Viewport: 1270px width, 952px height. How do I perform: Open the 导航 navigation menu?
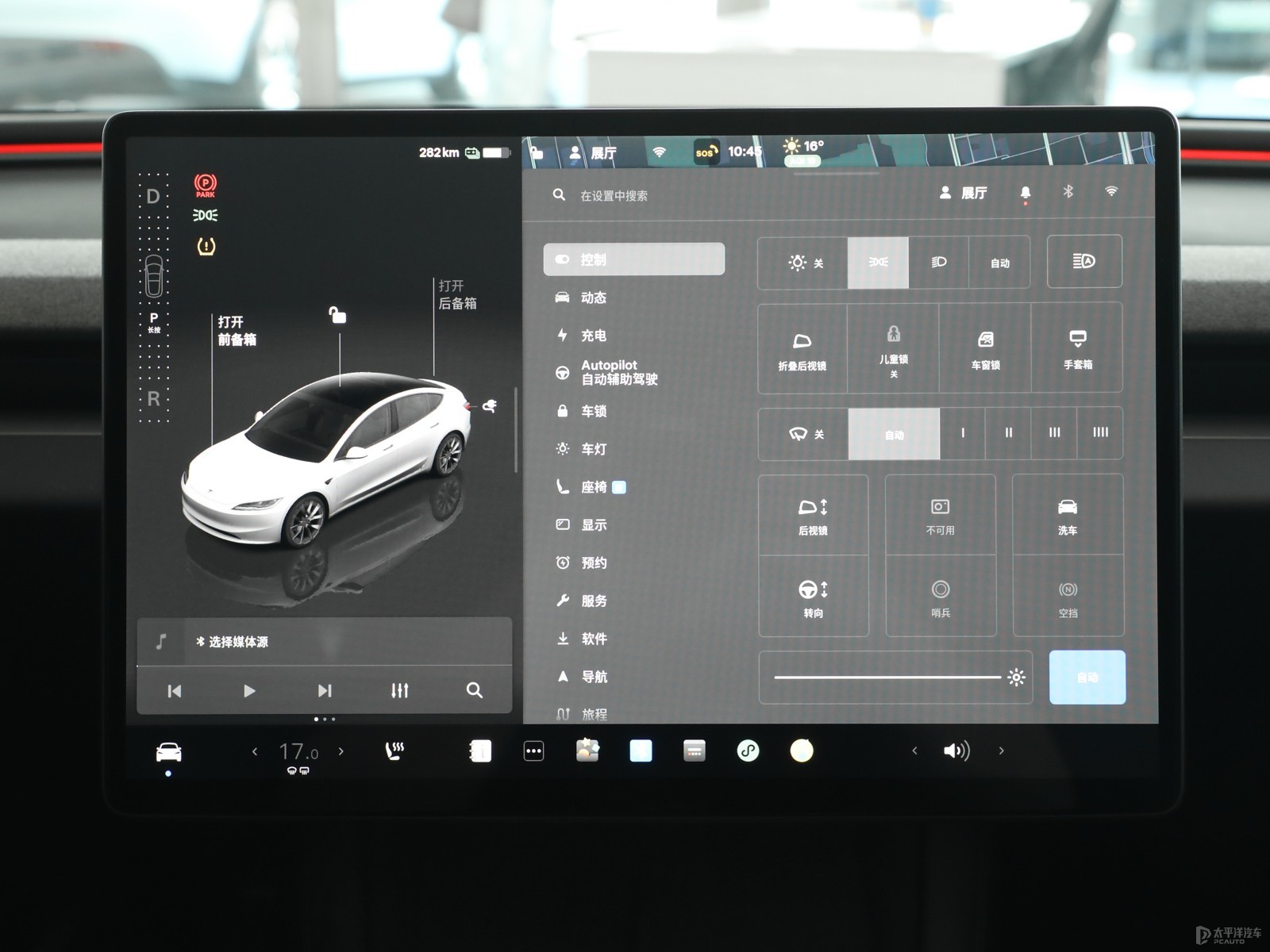tap(582, 677)
